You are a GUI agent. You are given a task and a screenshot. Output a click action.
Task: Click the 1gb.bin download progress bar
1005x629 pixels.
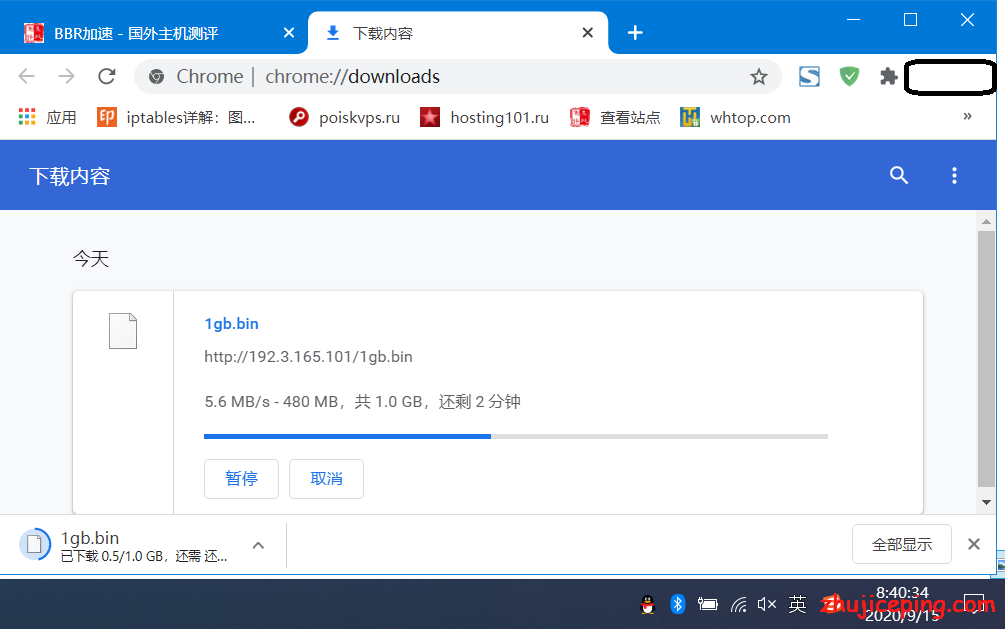click(516, 436)
